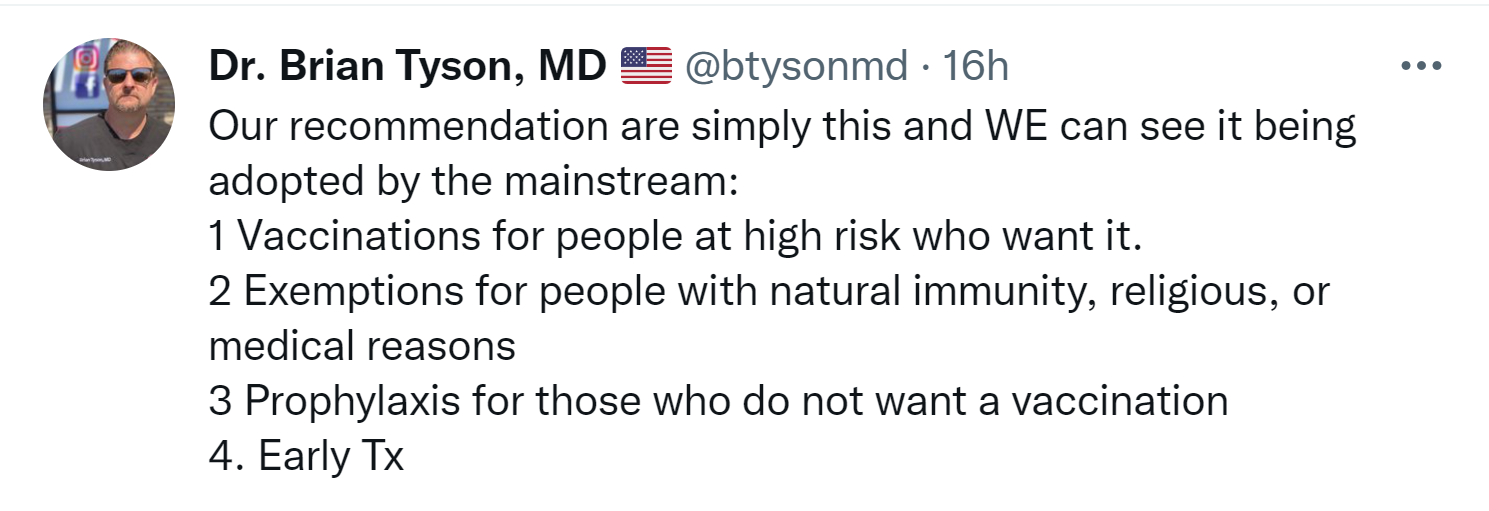Viewport: 1489px width, 511px height.
Task: Click the 'medical reasons' text
Action: (361, 346)
